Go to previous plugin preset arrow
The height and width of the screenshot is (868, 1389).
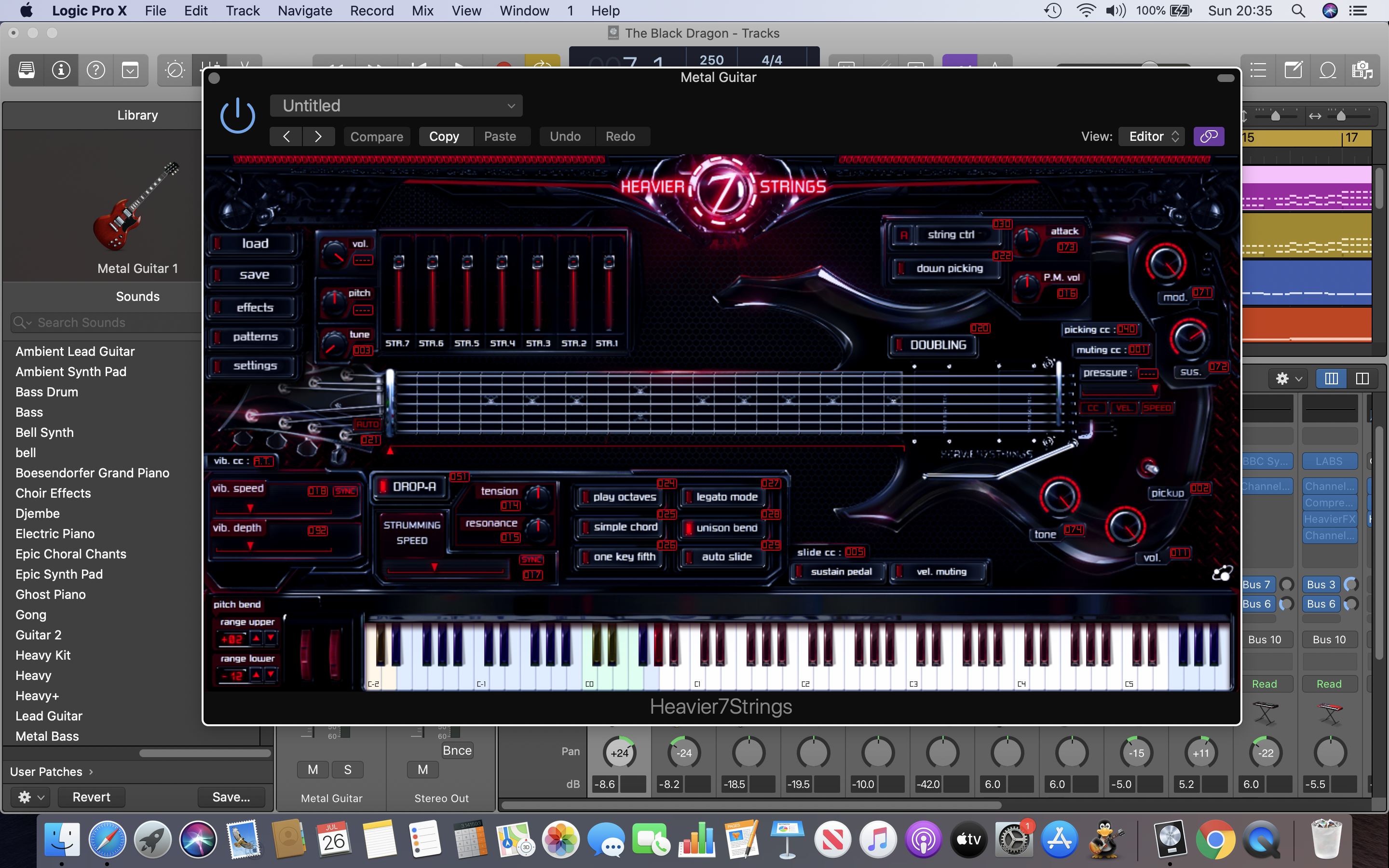(286, 136)
